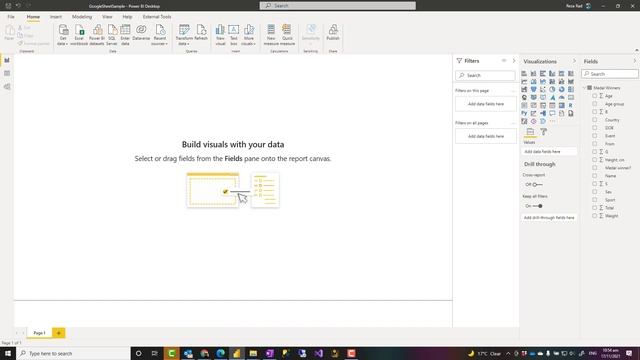Click the title bar Search box

(338, 6)
